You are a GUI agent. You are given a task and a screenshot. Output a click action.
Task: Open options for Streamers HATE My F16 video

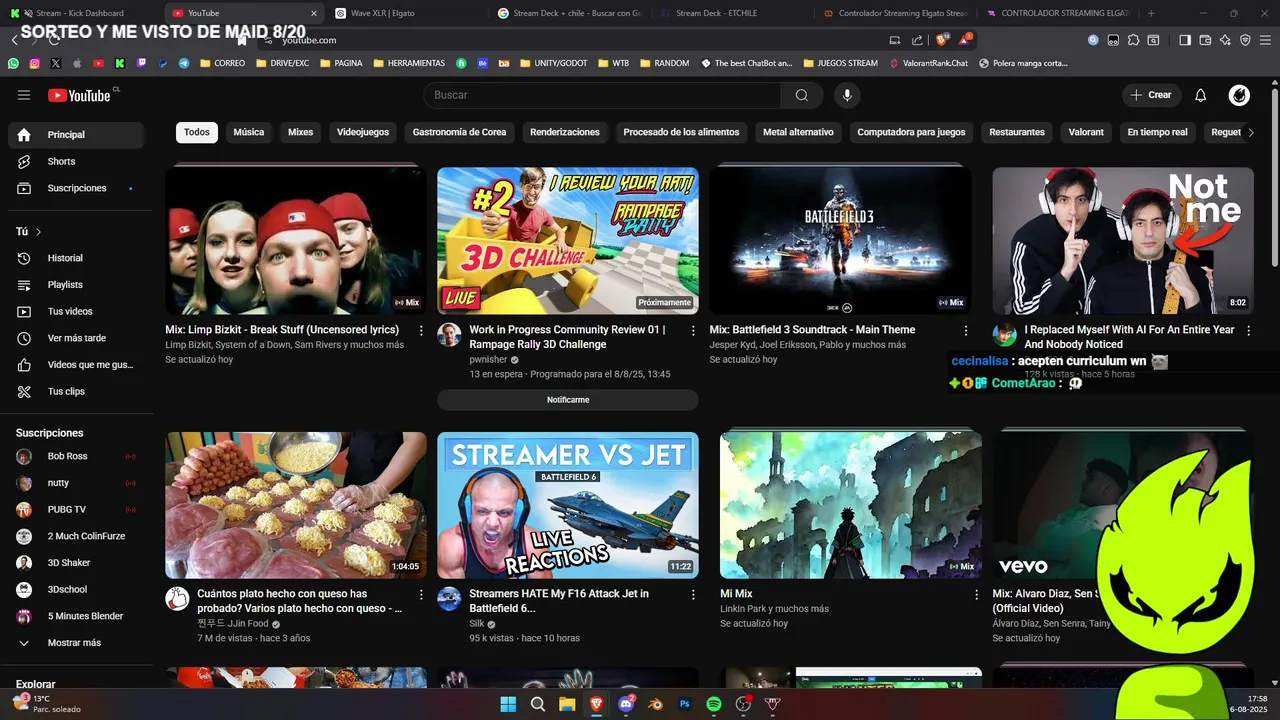[x=693, y=594]
